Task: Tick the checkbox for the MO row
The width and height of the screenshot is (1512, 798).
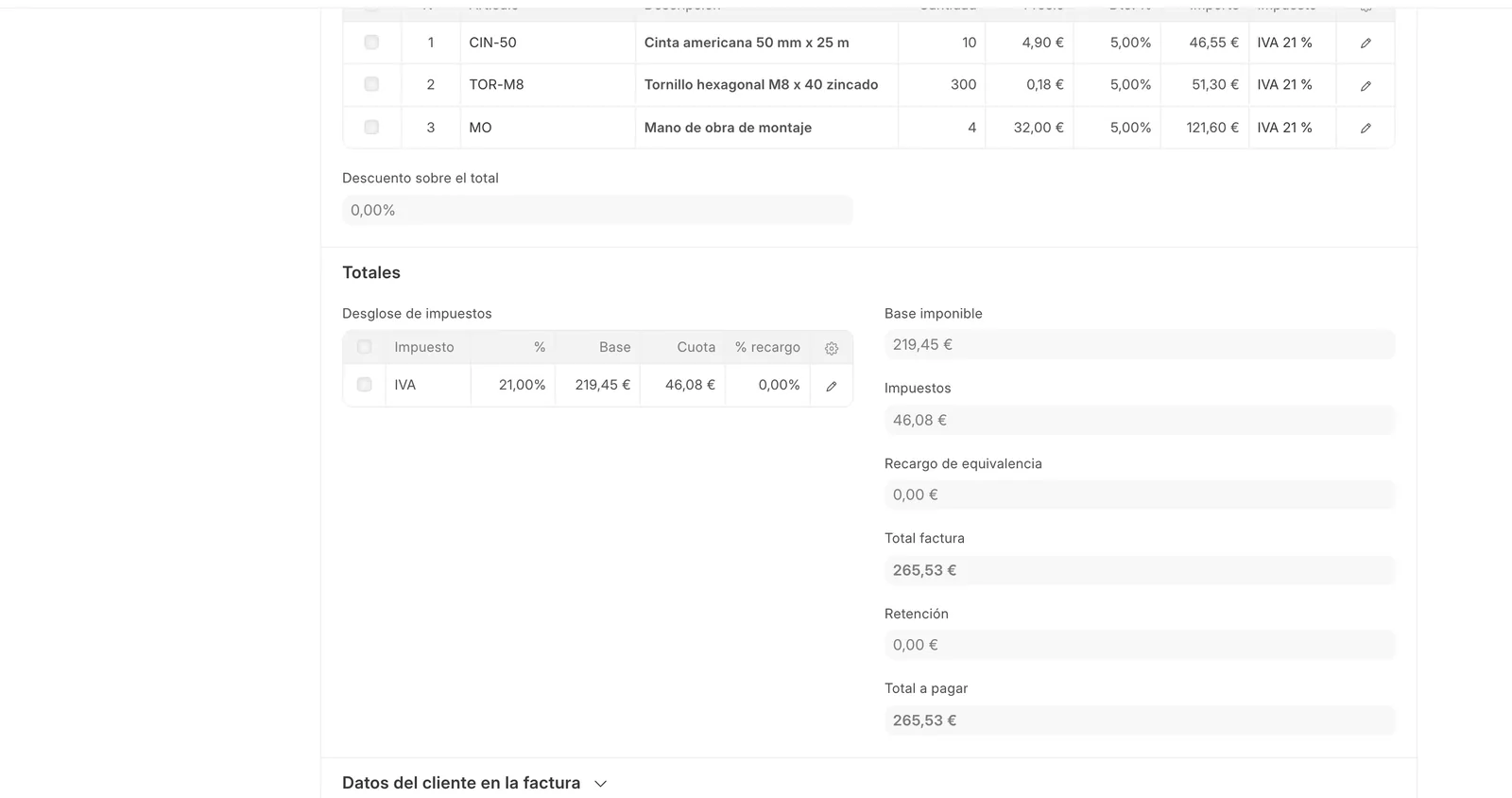Action: pos(371,127)
